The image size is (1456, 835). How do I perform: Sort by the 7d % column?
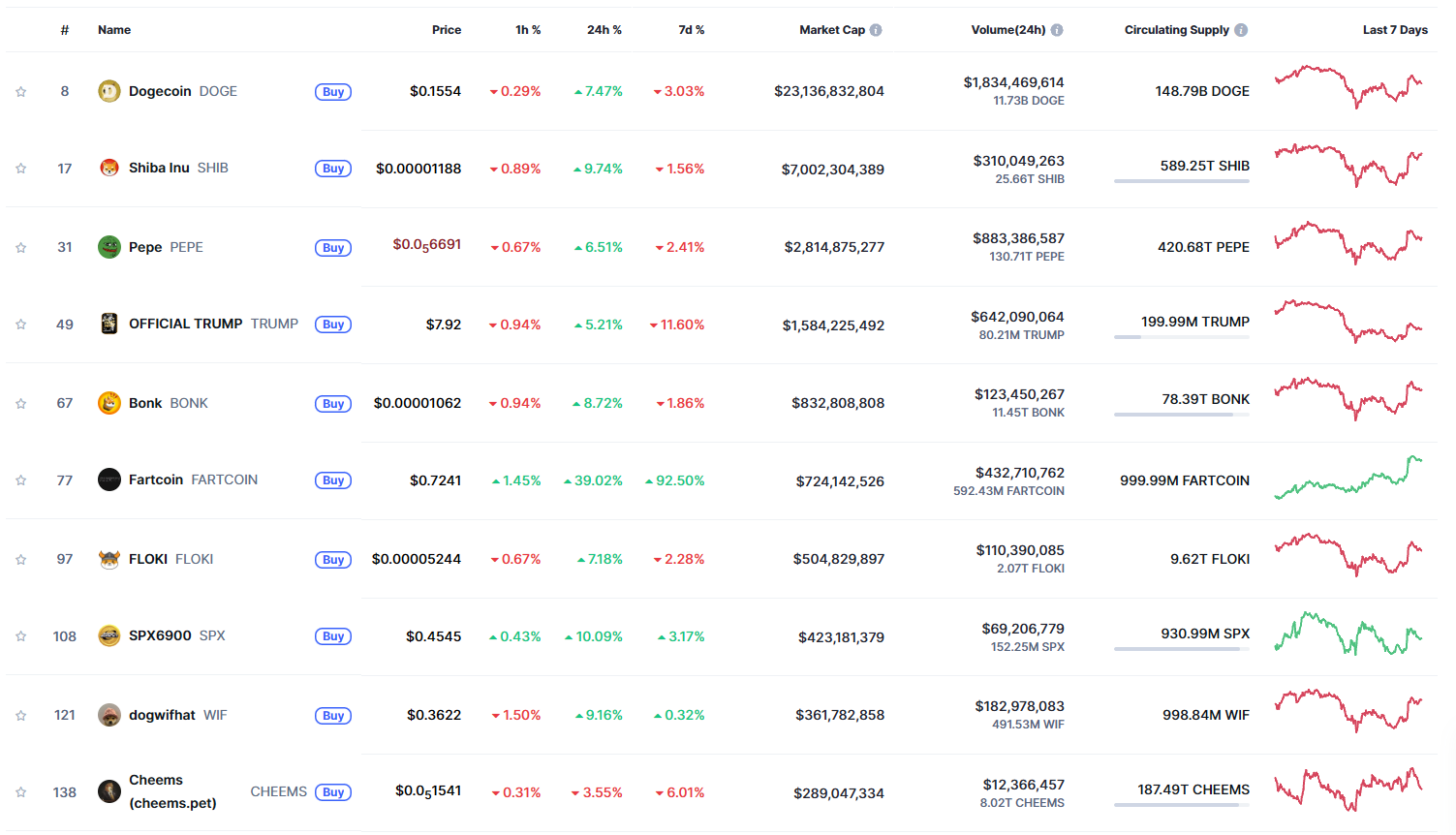point(692,30)
